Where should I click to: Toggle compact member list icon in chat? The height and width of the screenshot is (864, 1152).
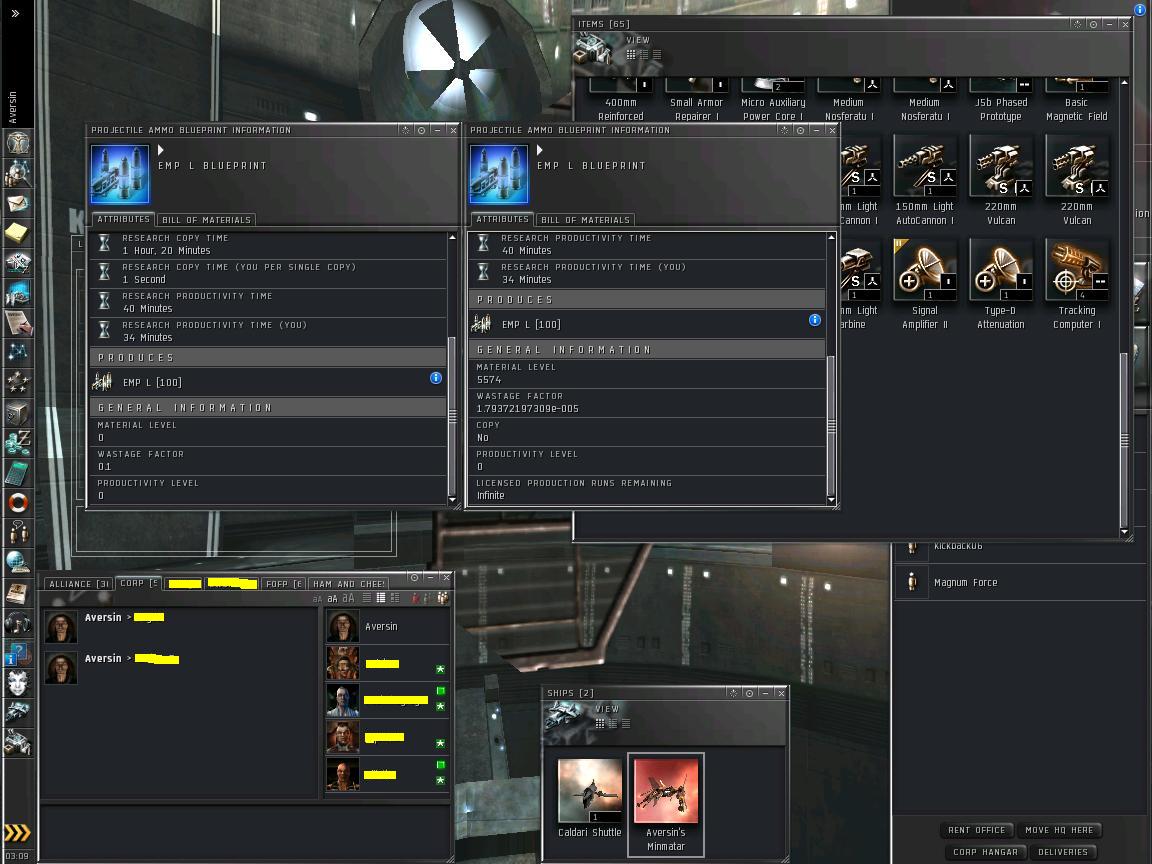tap(428, 598)
